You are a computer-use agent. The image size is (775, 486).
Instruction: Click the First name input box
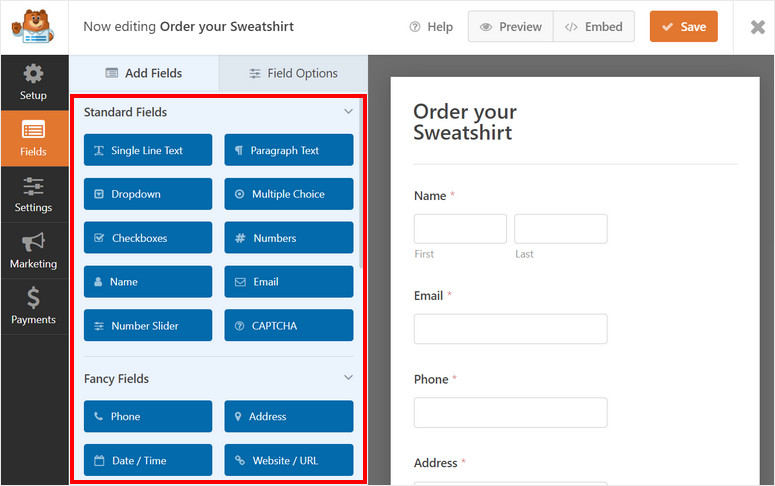[460, 229]
